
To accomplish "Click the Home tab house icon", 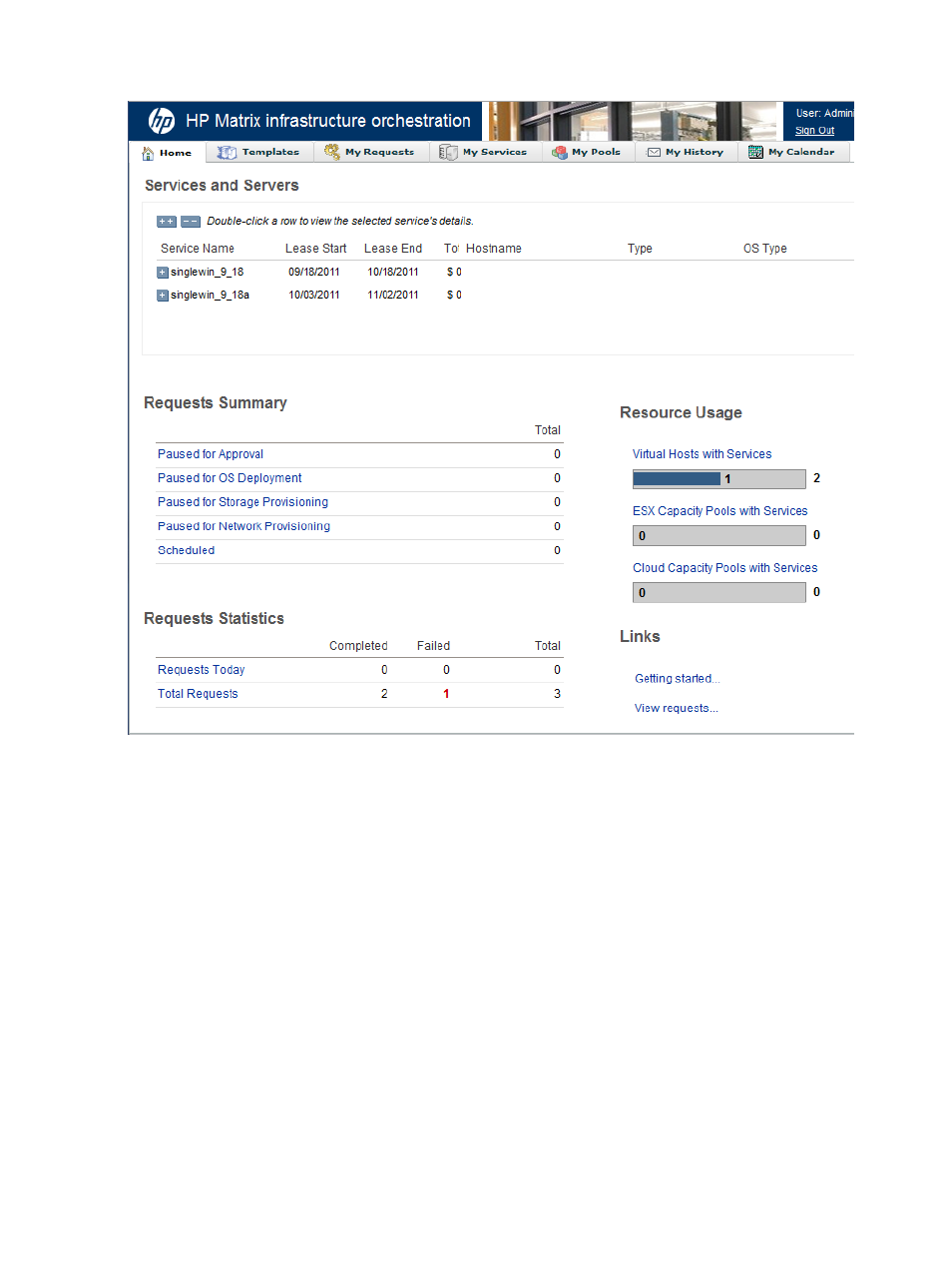I will 148,153.
